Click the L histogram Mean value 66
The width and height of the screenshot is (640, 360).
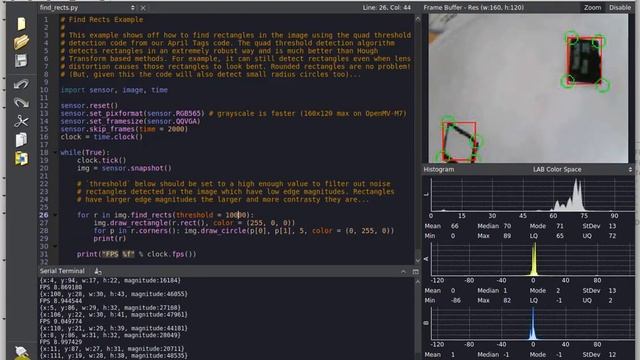tap(454, 226)
